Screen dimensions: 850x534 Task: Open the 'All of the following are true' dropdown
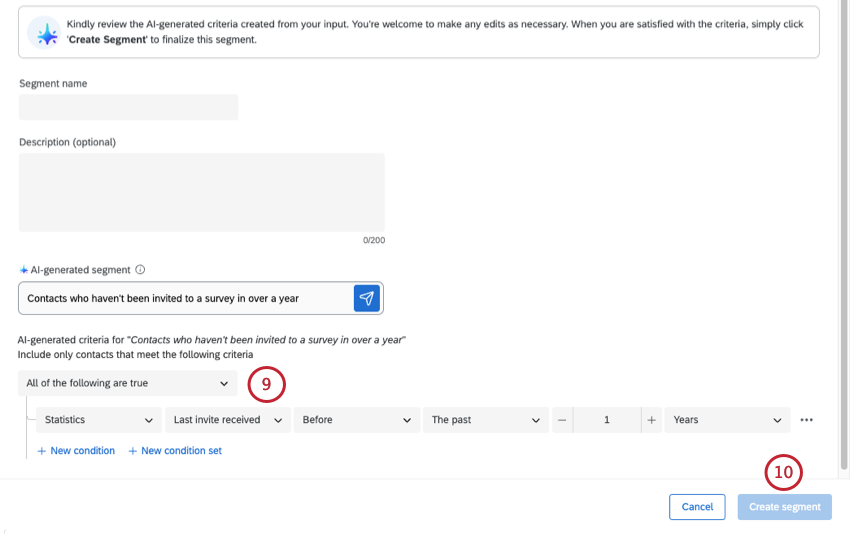click(x=127, y=383)
